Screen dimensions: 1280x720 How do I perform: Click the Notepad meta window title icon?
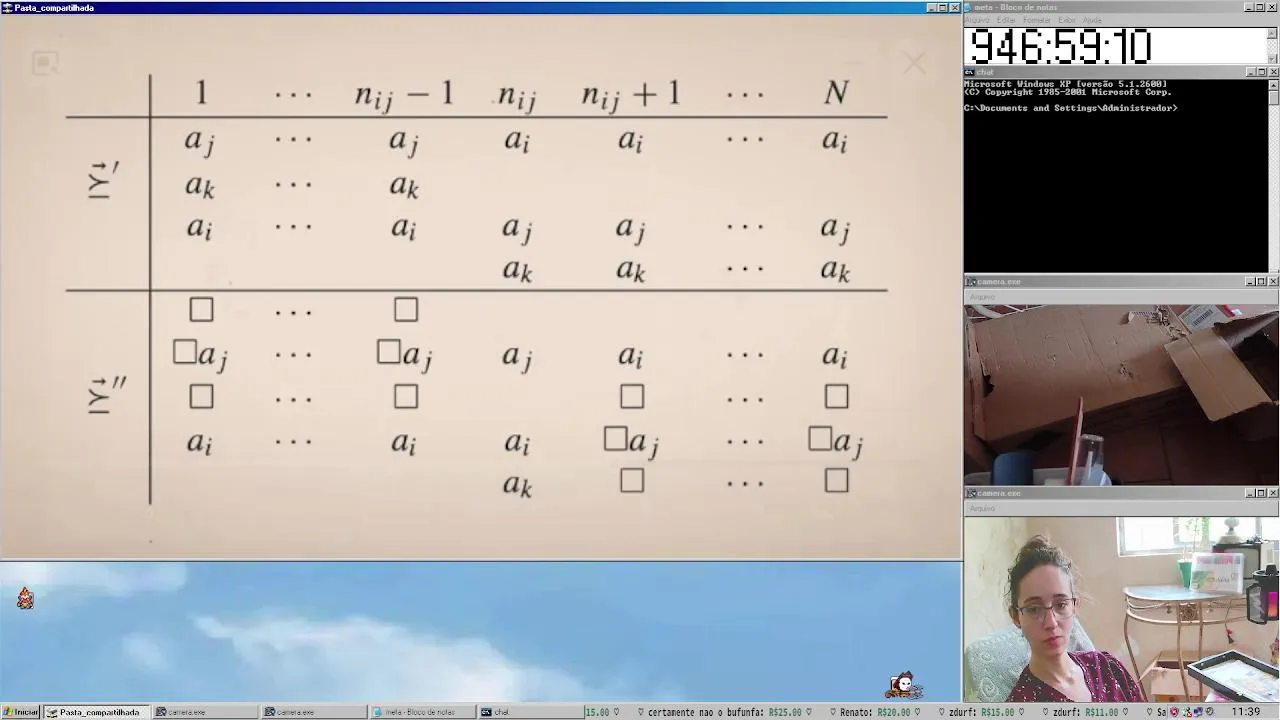coord(968,7)
